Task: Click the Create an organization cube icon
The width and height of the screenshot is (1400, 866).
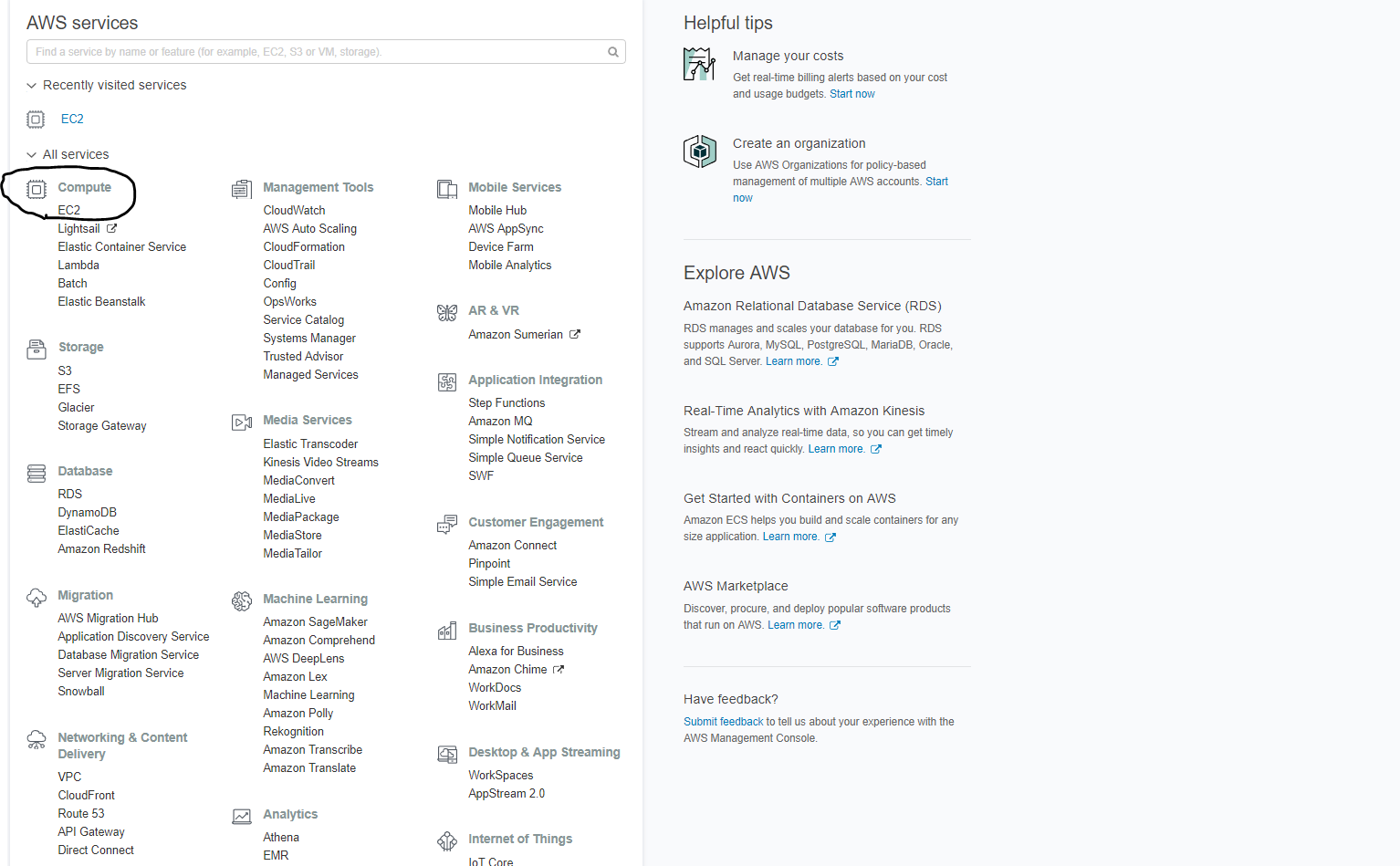Action: (x=700, y=151)
